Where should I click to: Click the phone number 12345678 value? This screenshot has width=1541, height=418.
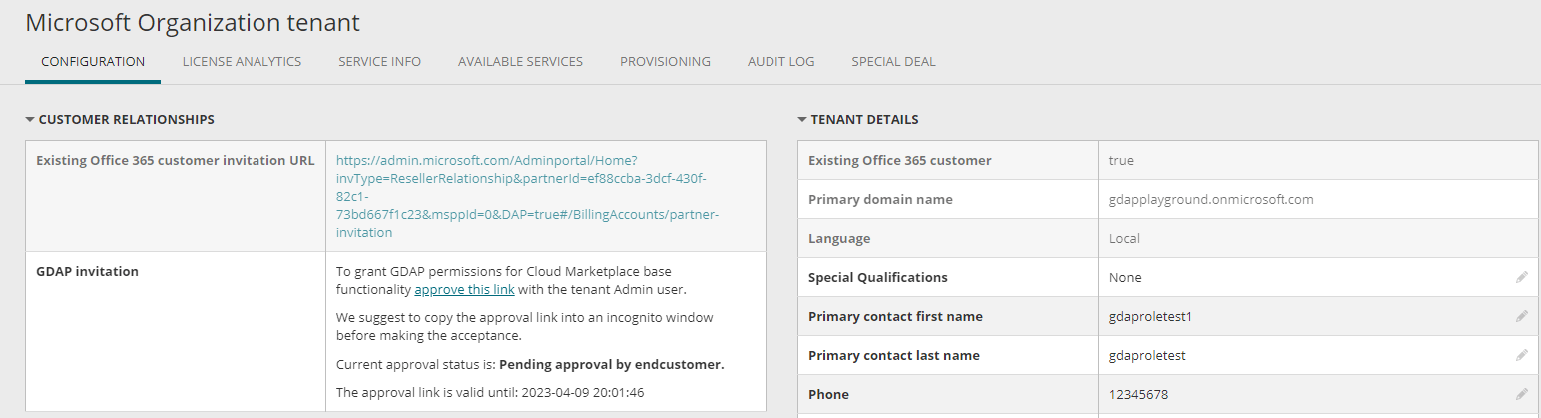(1138, 394)
